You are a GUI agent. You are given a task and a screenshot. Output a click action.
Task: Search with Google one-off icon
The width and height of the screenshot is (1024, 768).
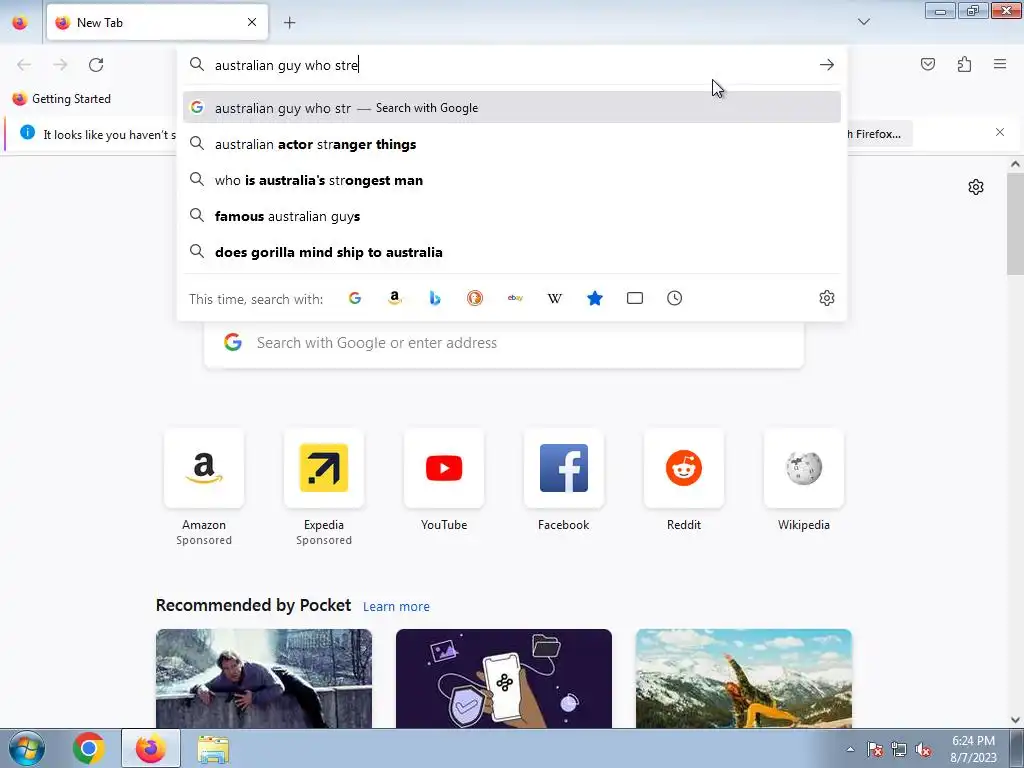355,298
